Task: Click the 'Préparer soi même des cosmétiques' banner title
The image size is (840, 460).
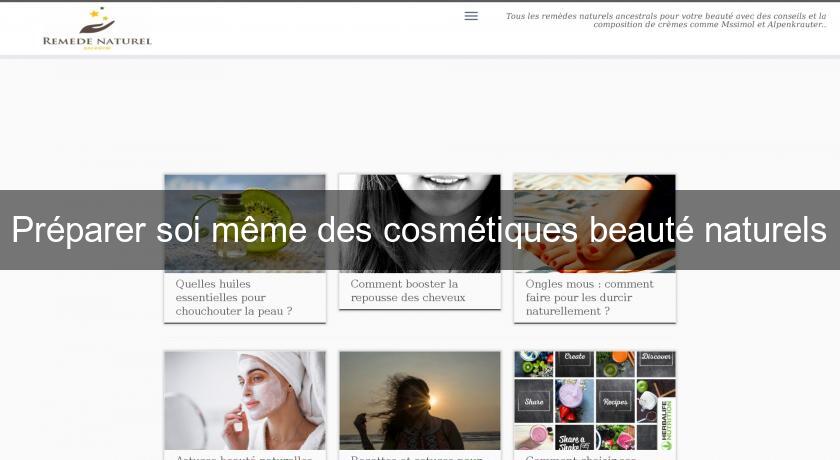Action: (419, 230)
